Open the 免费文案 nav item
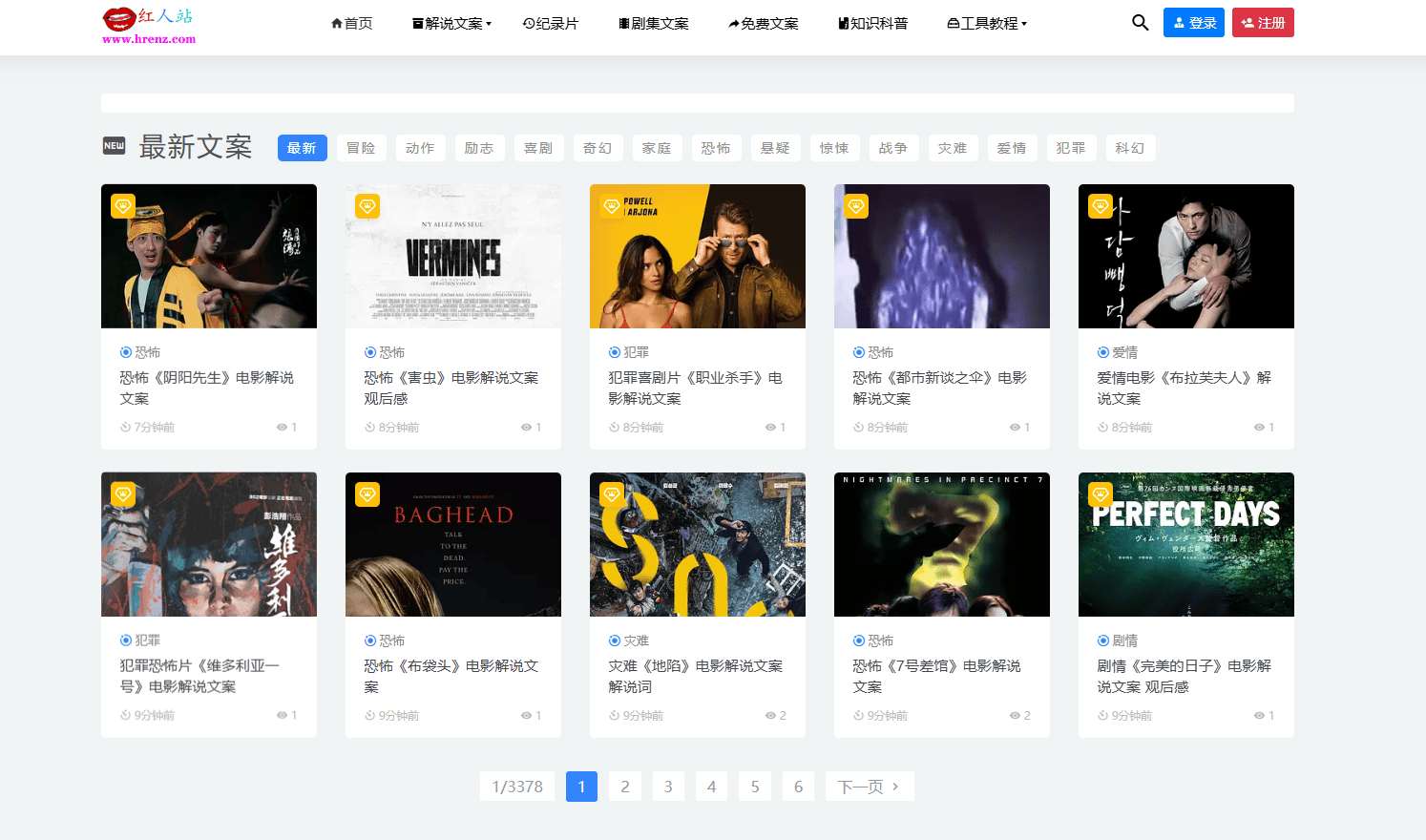1426x840 pixels. (763, 23)
